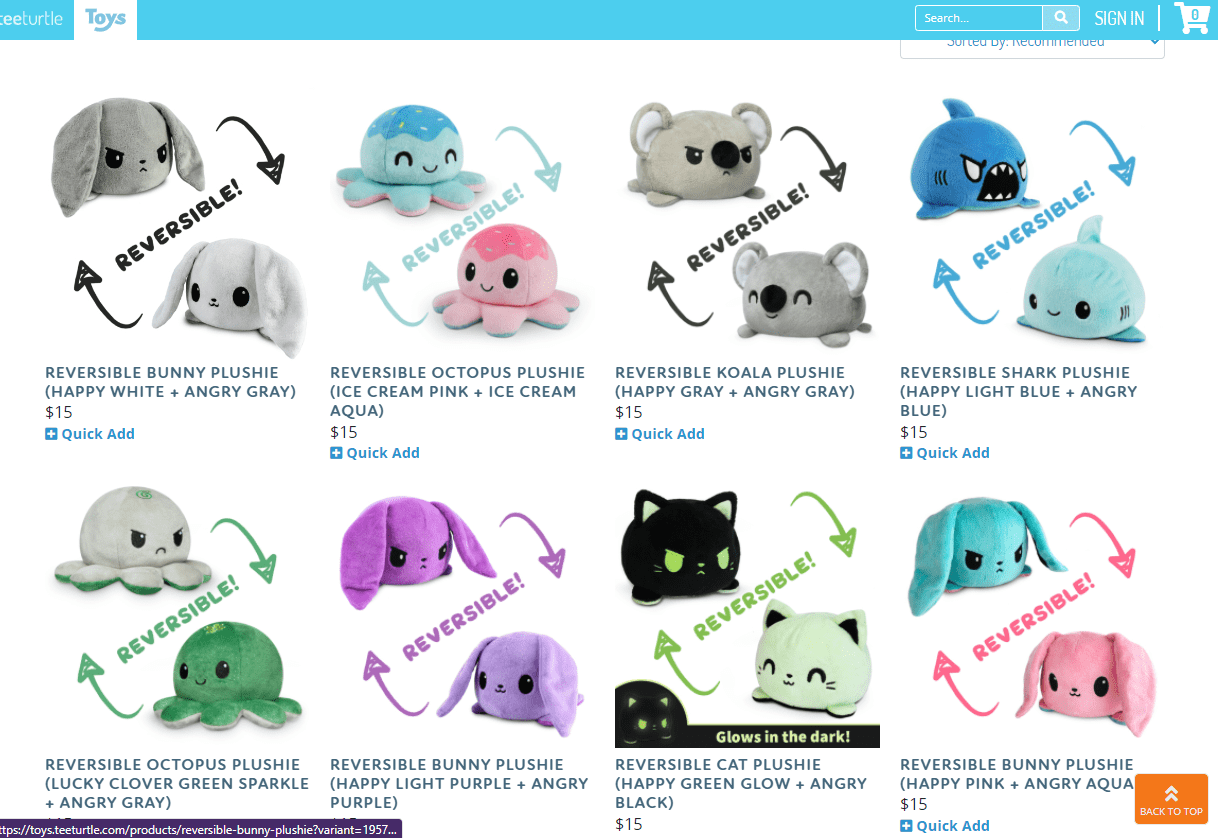Open the glow-in-the-dark cat plushie image

click(747, 615)
